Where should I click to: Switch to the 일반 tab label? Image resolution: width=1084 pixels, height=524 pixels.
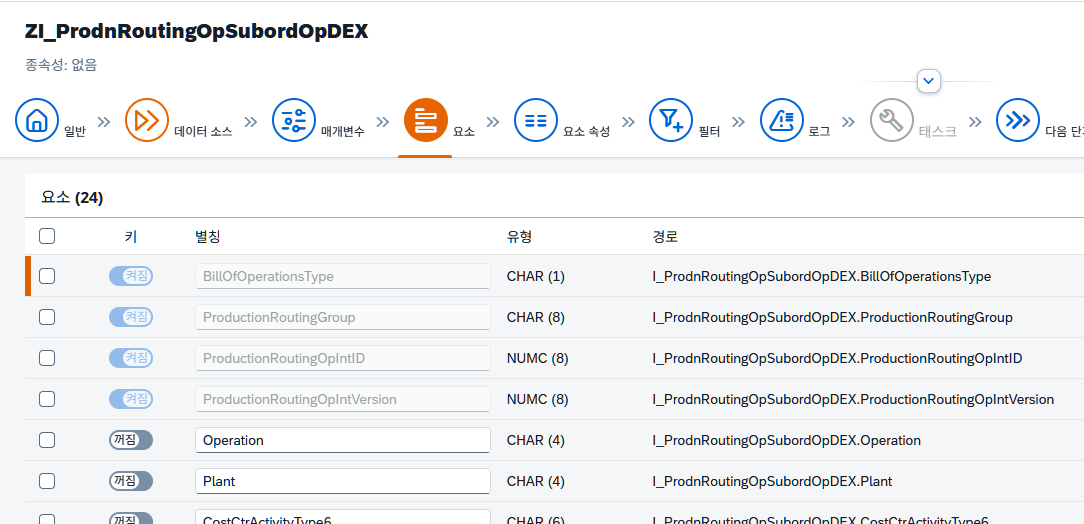point(75,132)
